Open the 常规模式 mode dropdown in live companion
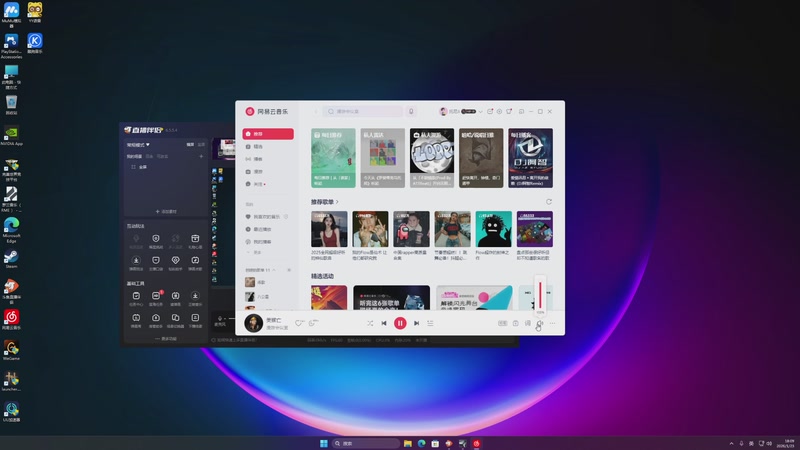Image resolution: width=800 pixels, height=450 pixels. click(x=138, y=145)
